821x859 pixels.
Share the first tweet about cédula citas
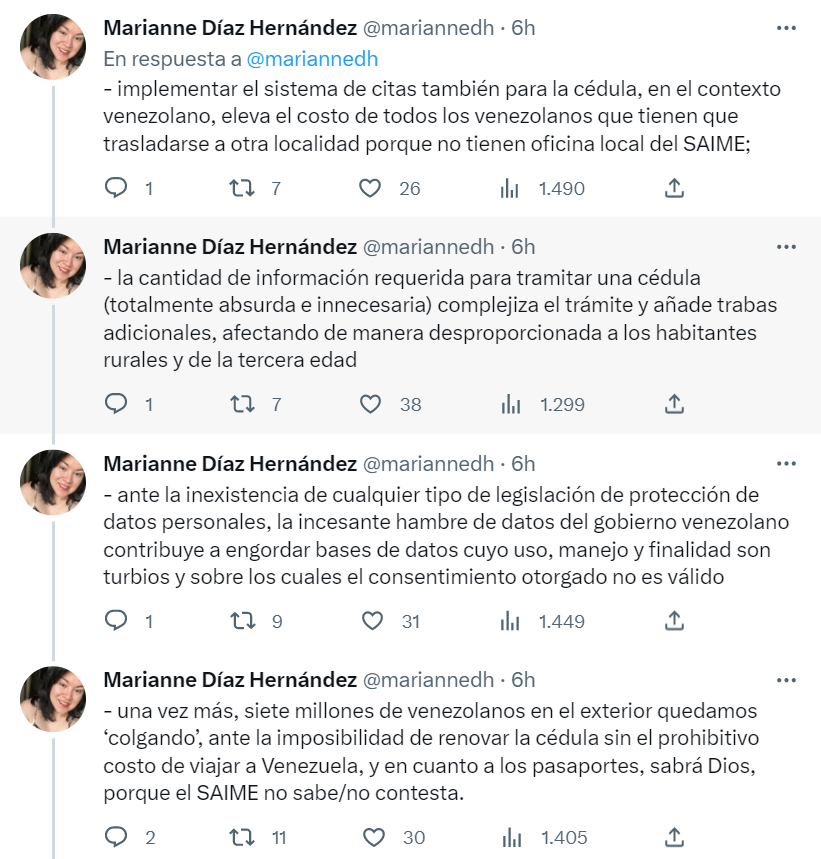point(674,188)
